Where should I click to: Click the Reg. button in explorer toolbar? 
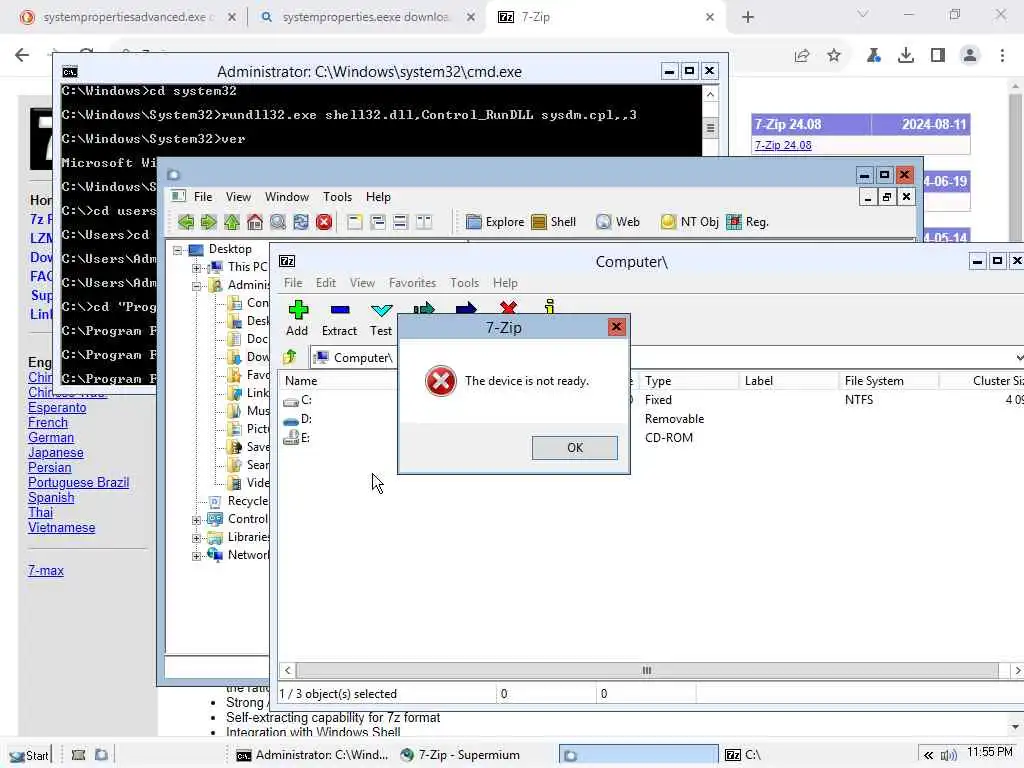(x=748, y=222)
